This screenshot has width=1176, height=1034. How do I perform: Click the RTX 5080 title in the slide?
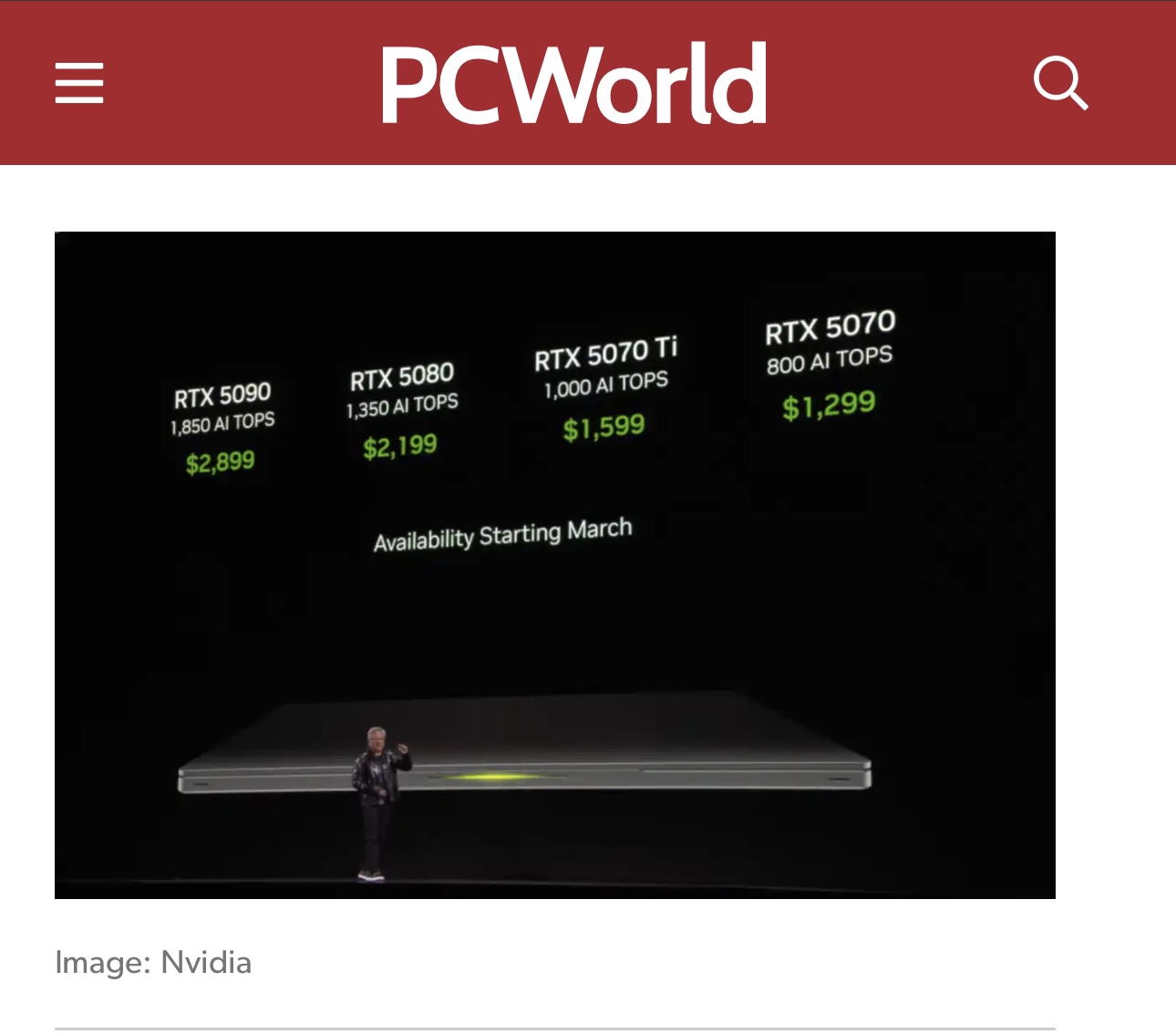402,377
